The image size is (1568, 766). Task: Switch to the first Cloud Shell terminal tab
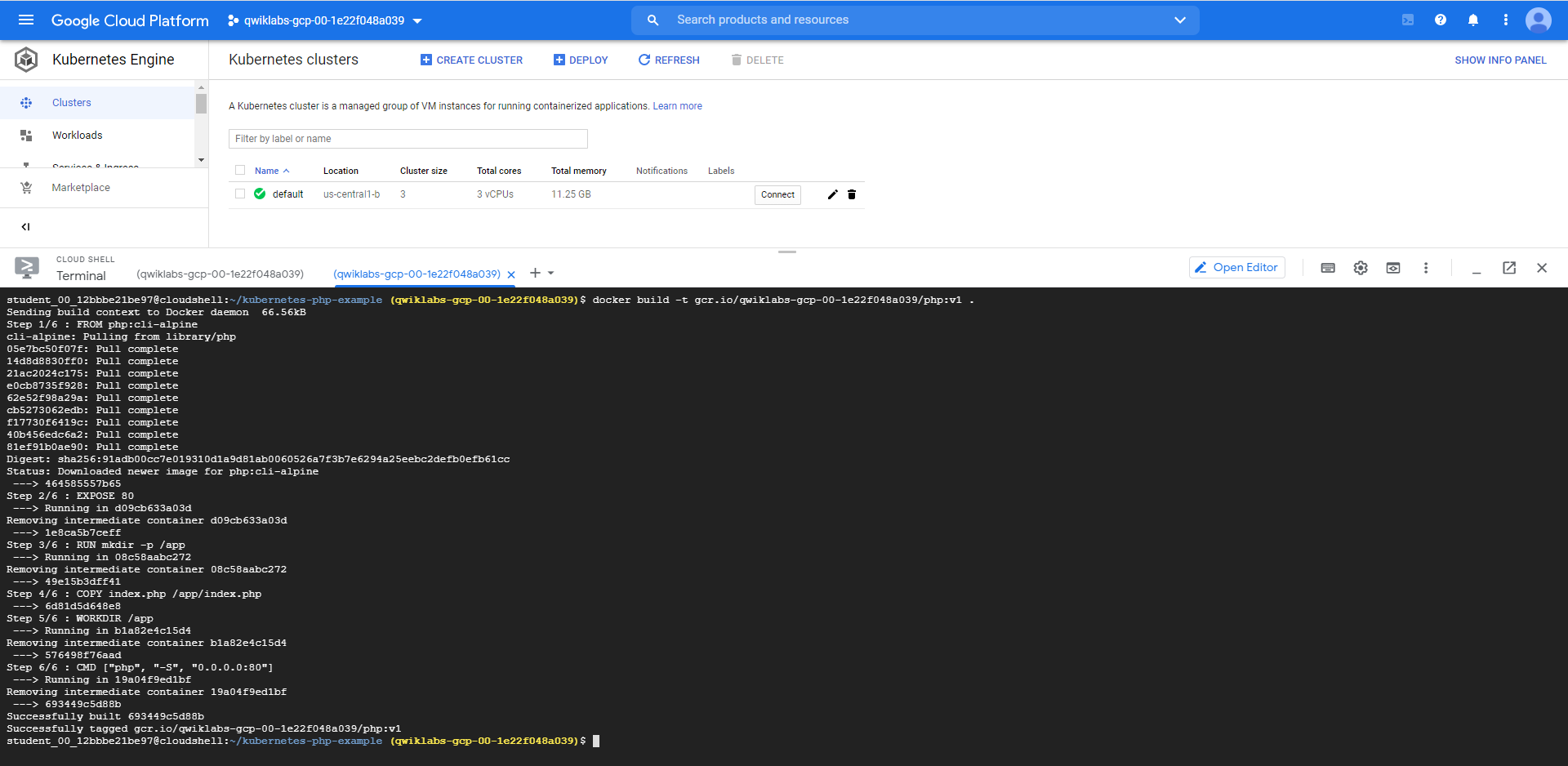click(x=220, y=274)
